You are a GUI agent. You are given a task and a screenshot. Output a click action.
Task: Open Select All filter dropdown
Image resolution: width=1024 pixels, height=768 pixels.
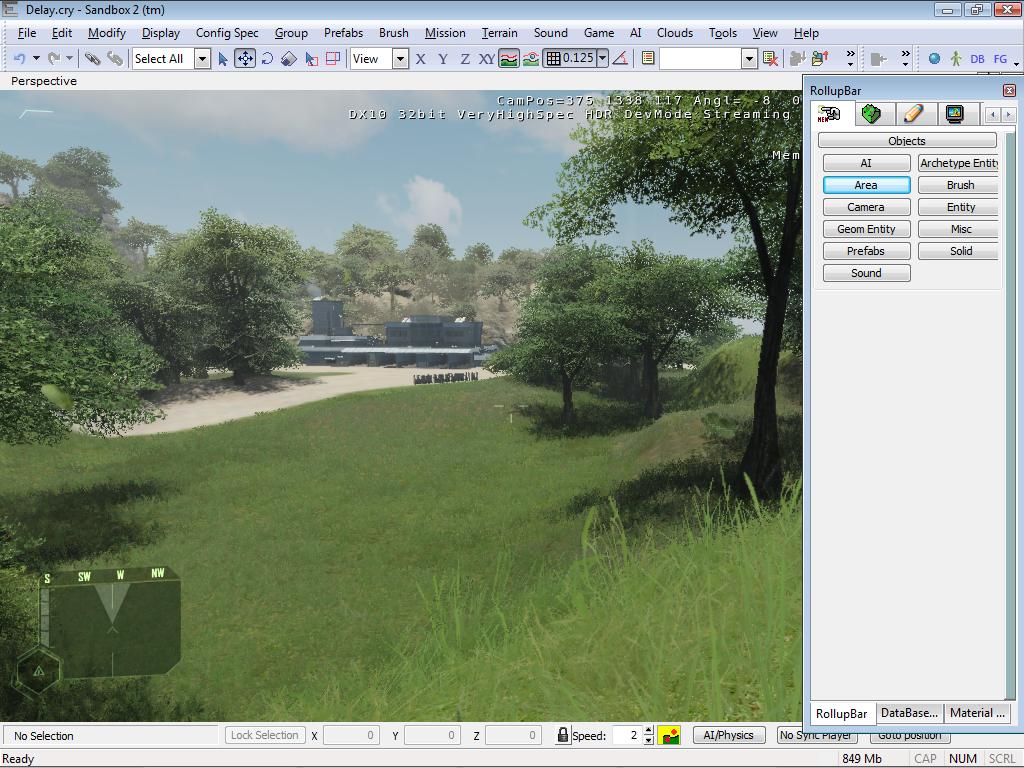(x=202, y=59)
